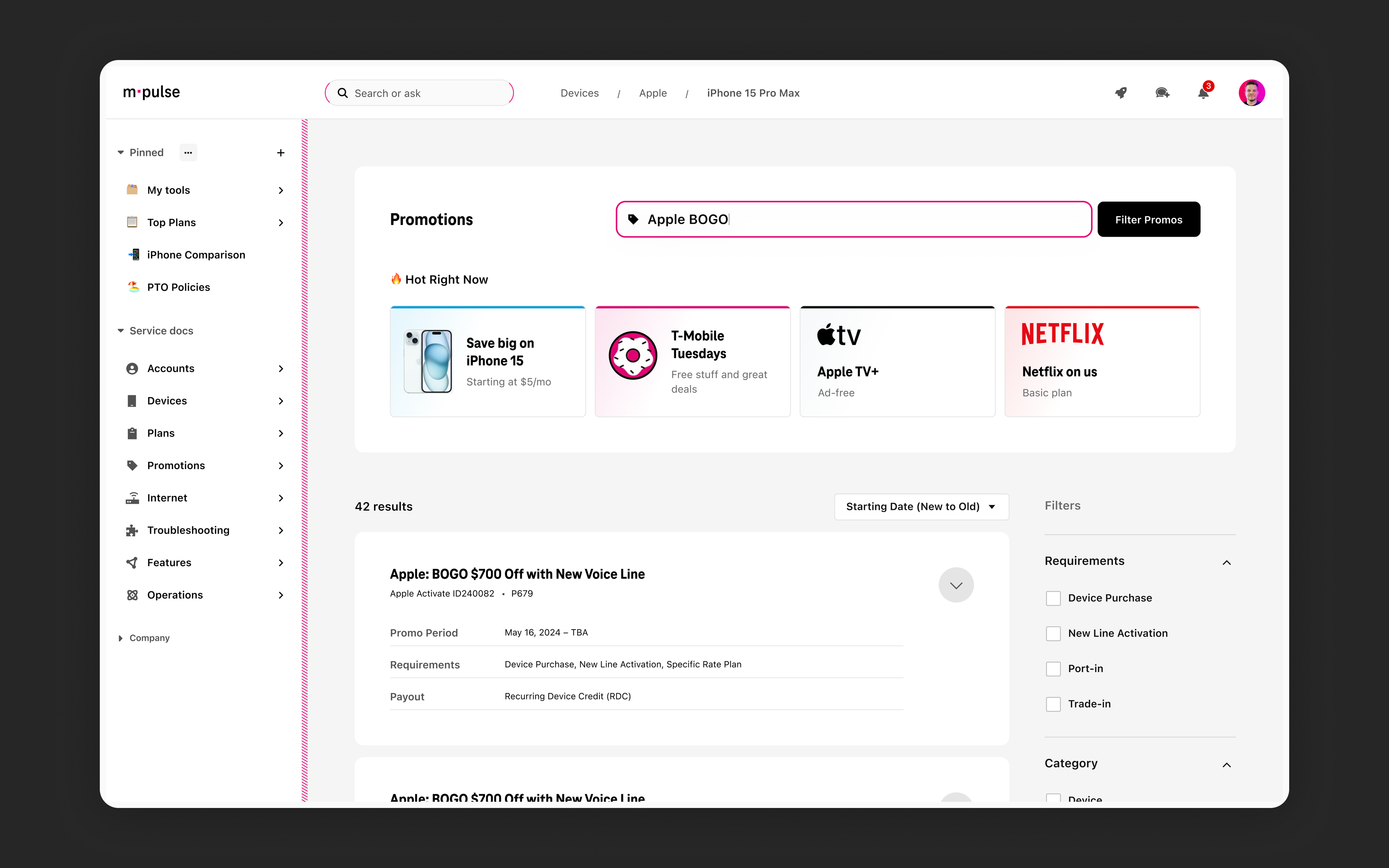Click the T-Mobile Tuesdays card title
Viewport: 1389px width, 868px height.
point(698,344)
